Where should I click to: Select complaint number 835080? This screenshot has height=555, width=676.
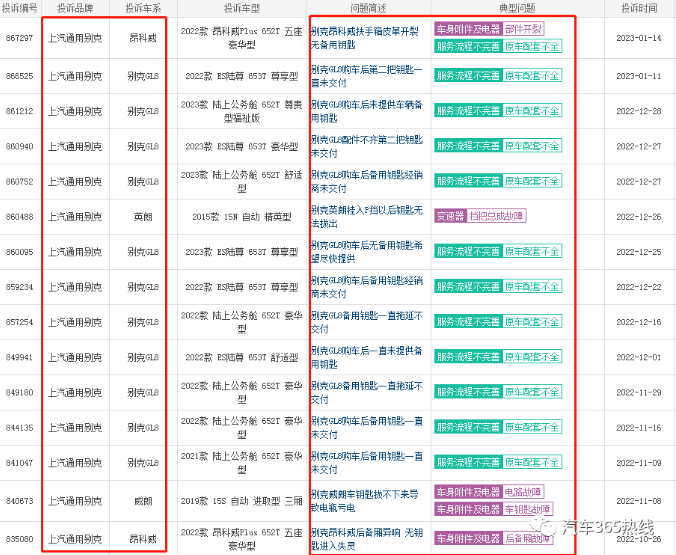click(19, 539)
